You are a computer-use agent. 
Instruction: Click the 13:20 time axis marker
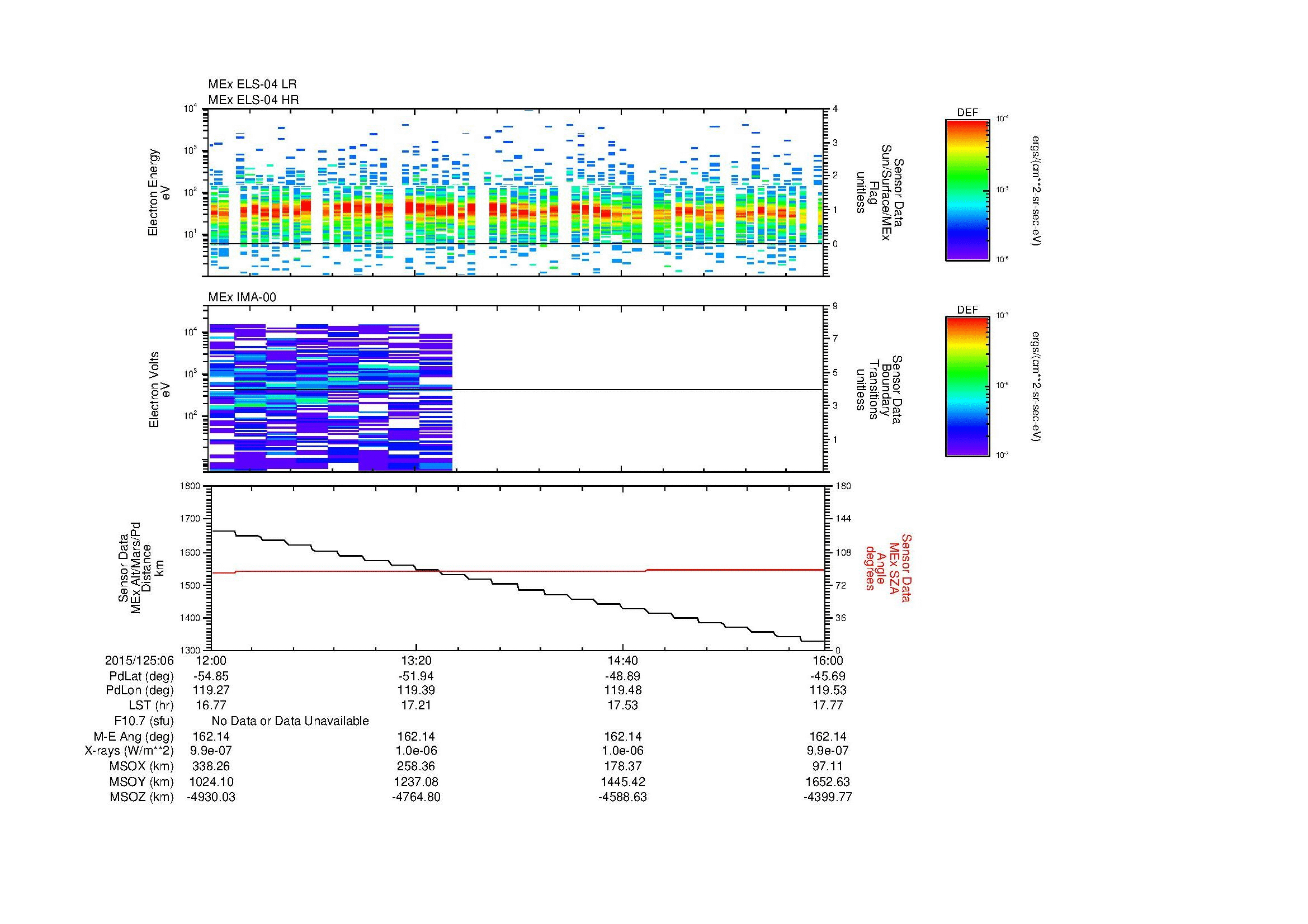point(416,660)
